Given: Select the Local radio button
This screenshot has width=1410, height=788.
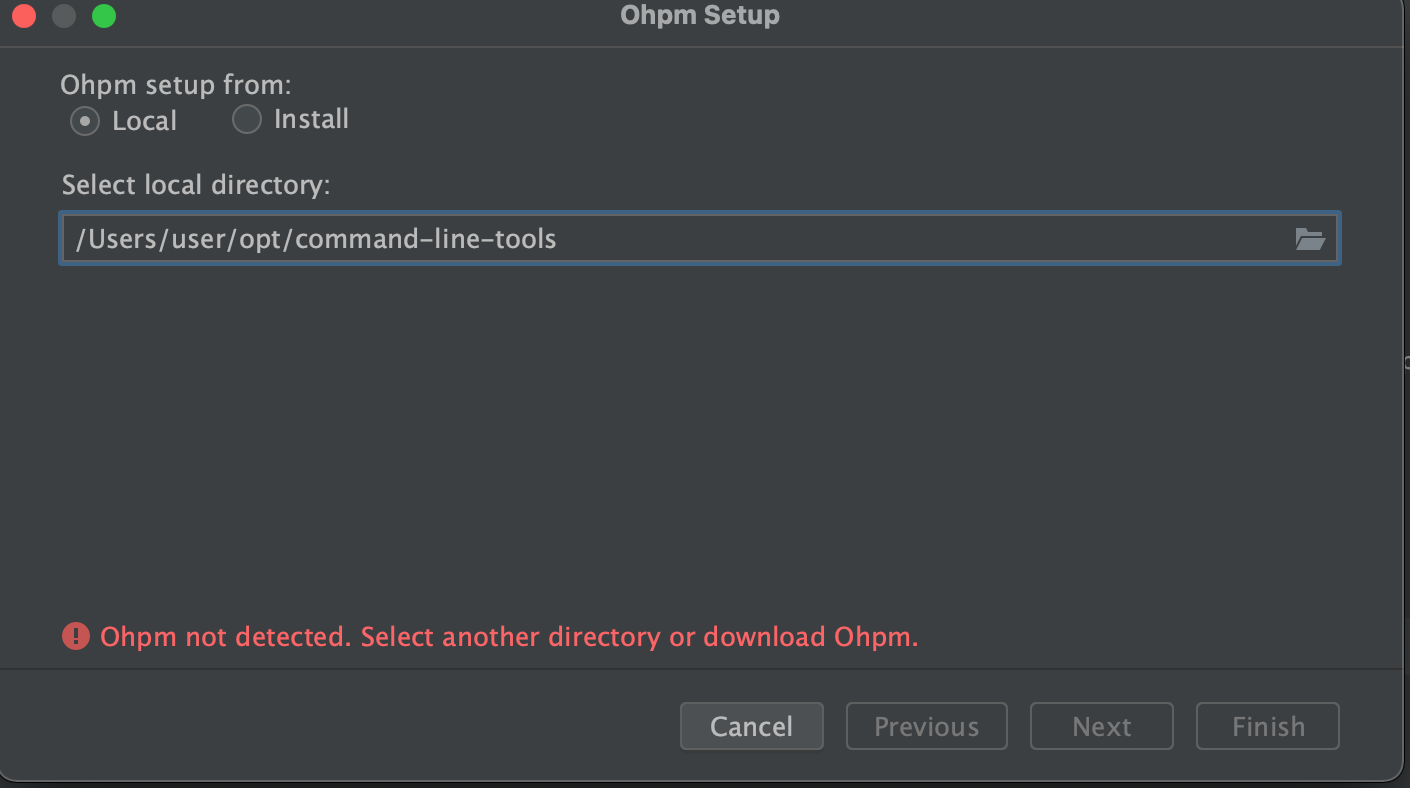Looking at the screenshot, I should pos(85,121).
